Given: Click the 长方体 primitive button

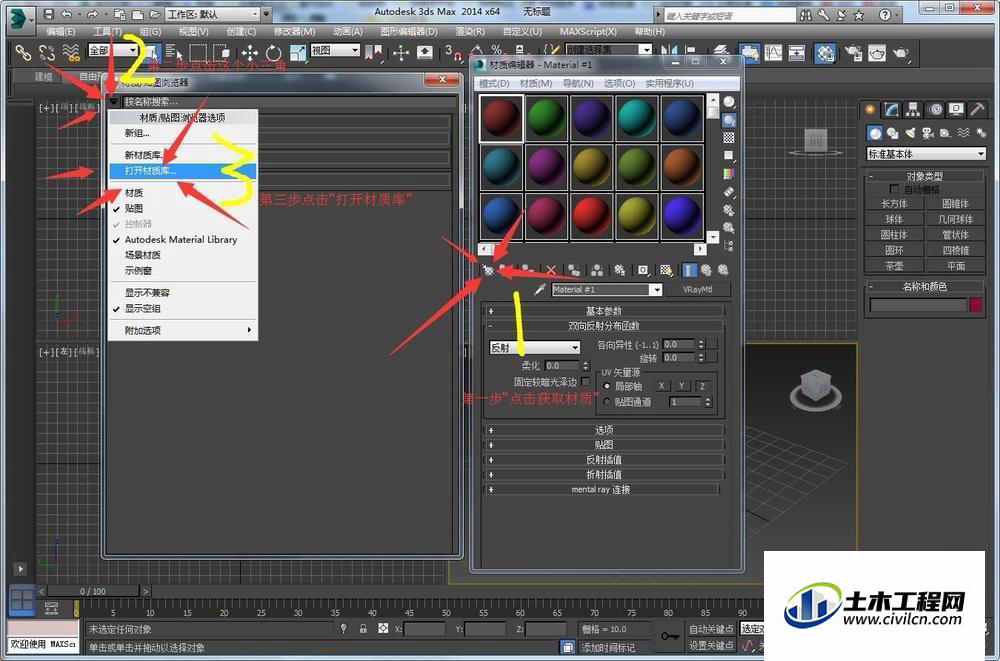Looking at the screenshot, I should [x=894, y=204].
